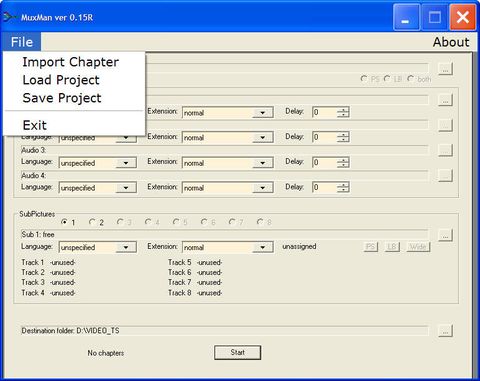Open Audio 4 Extension dropdown

click(263, 188)
